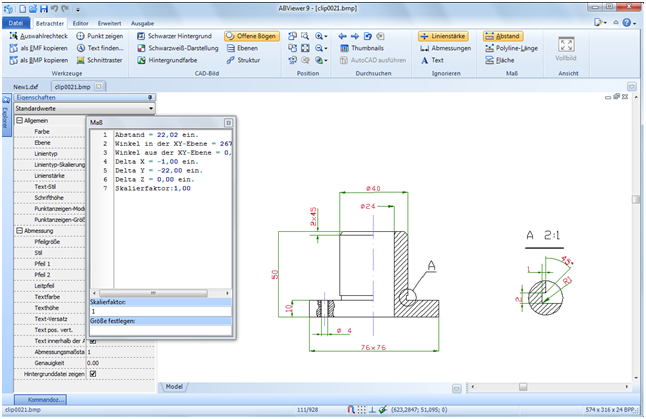Image resolution: width=646 pixels, height=419 pixels.
Task: Open the Standardwerte dropdown
Action: pyautogui.click(x=150, y=108)
